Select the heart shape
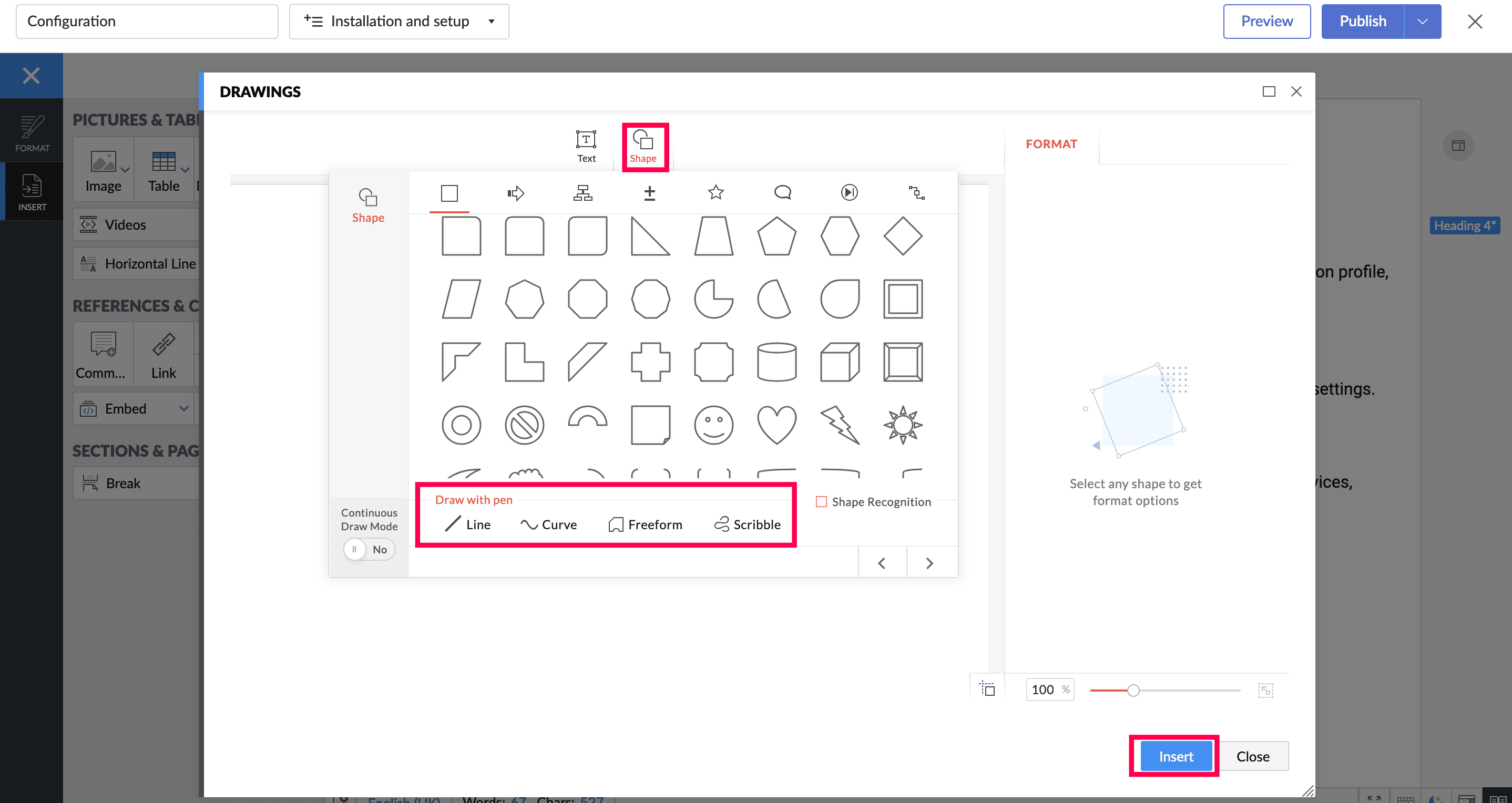Image resolution: width=1512 pixels, height=803 pixels. coord(777,425)
